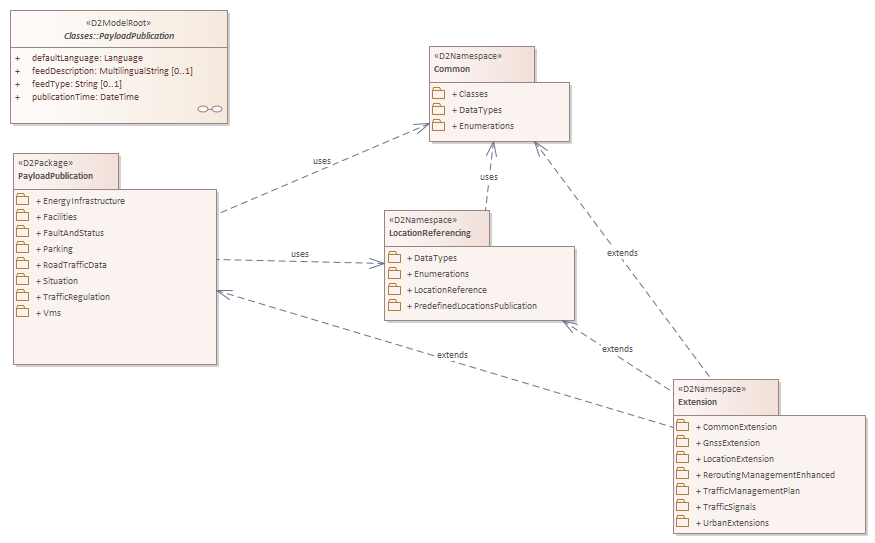Click the GnssExtension folder icon
Image resolution: width=875 pixels, height=543 pixels.
[682, 442]
